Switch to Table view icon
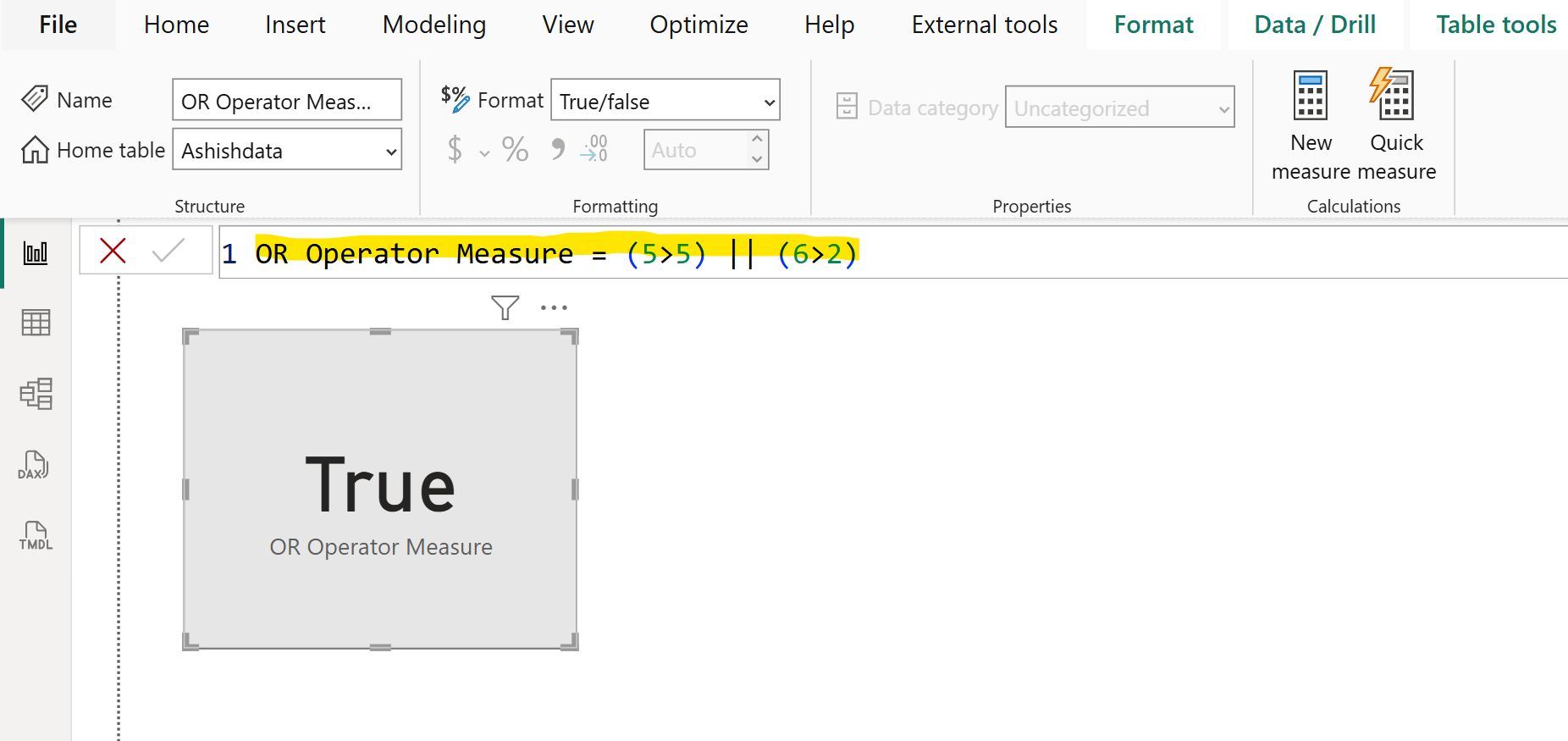 pos(36,323)
